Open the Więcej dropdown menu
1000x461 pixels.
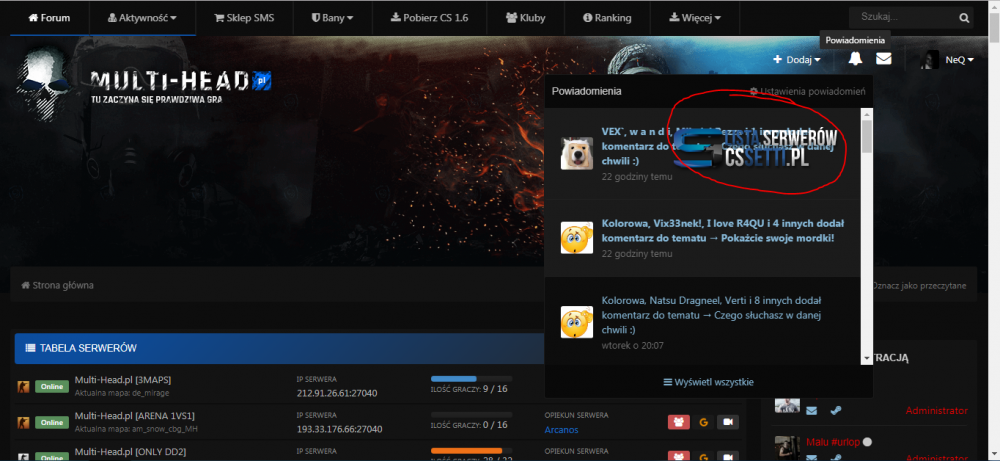[694, 18]
